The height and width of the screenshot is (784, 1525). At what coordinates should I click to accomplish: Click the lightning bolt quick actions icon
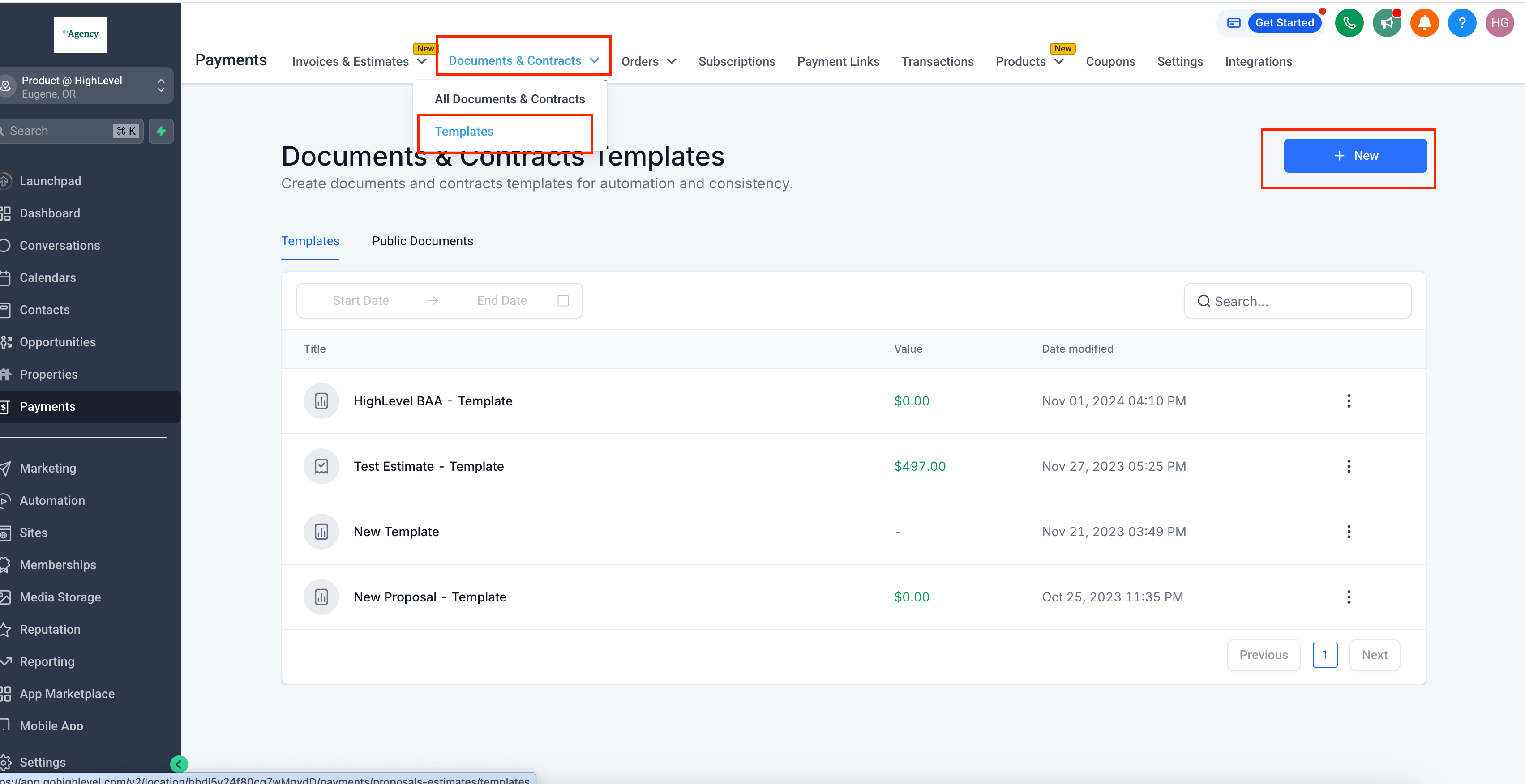click(161, 132)
